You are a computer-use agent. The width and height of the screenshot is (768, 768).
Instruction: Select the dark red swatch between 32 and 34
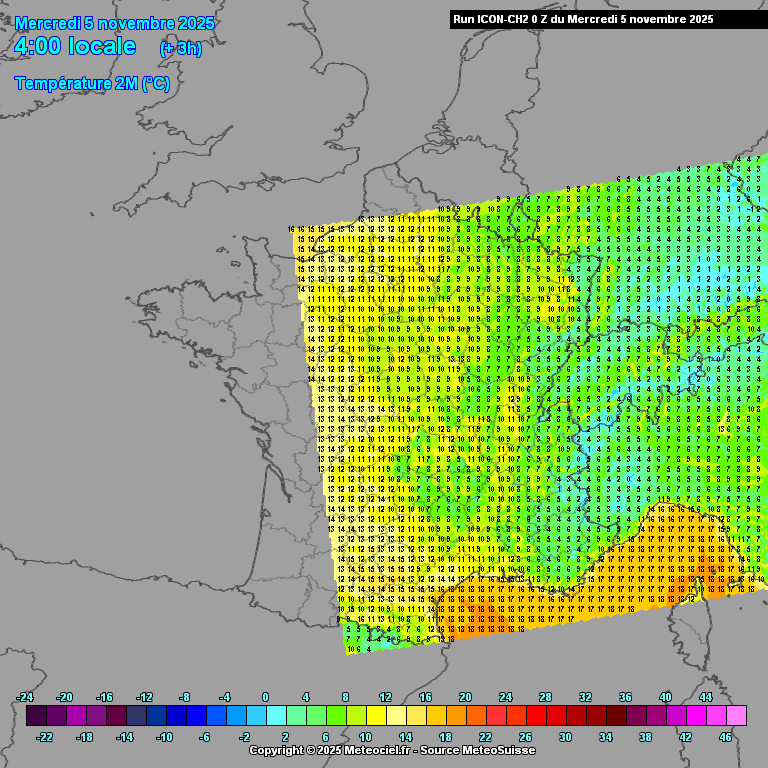pyautogui.click(x=596, y=716)
